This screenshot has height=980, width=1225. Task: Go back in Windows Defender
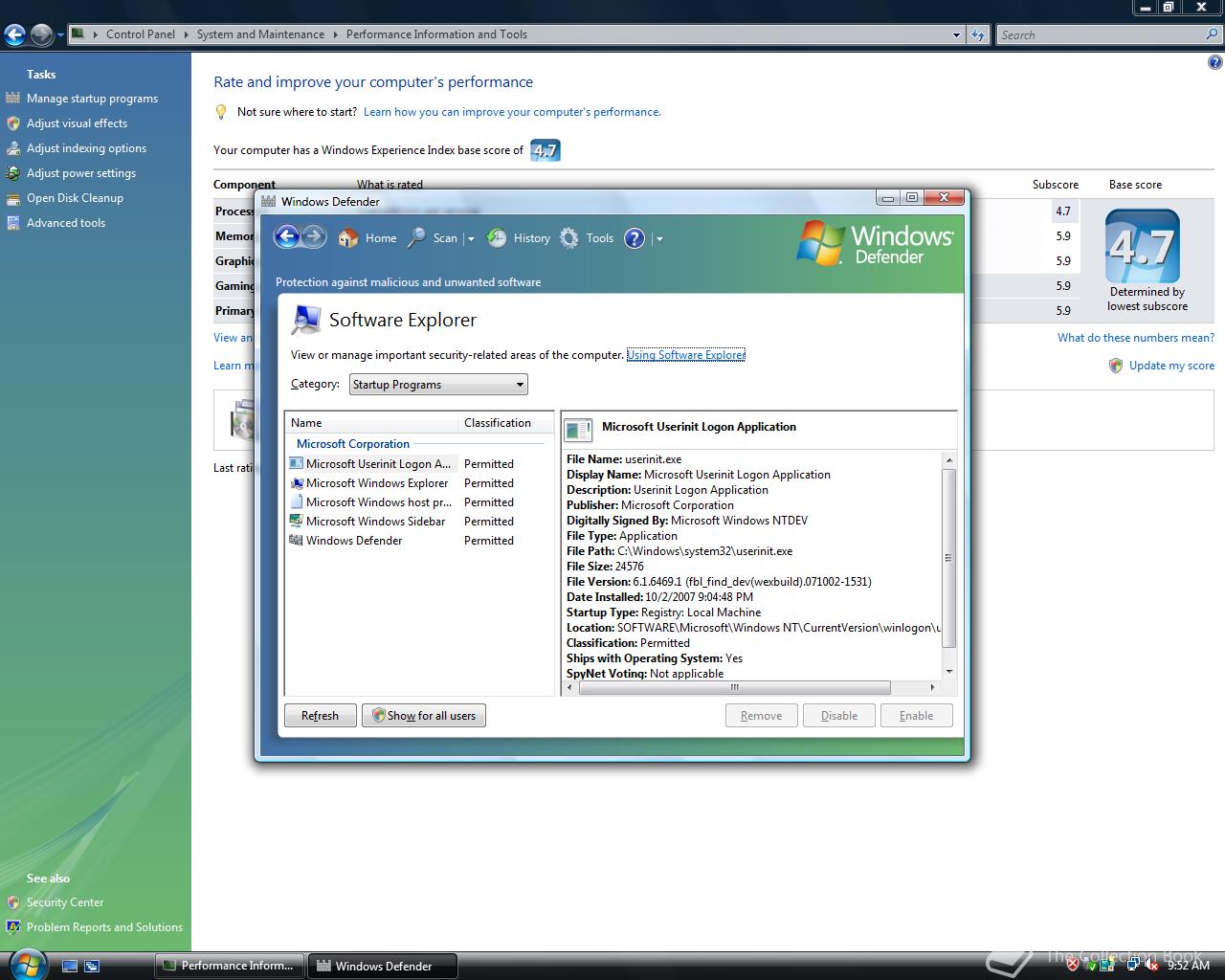coord(287,237)
